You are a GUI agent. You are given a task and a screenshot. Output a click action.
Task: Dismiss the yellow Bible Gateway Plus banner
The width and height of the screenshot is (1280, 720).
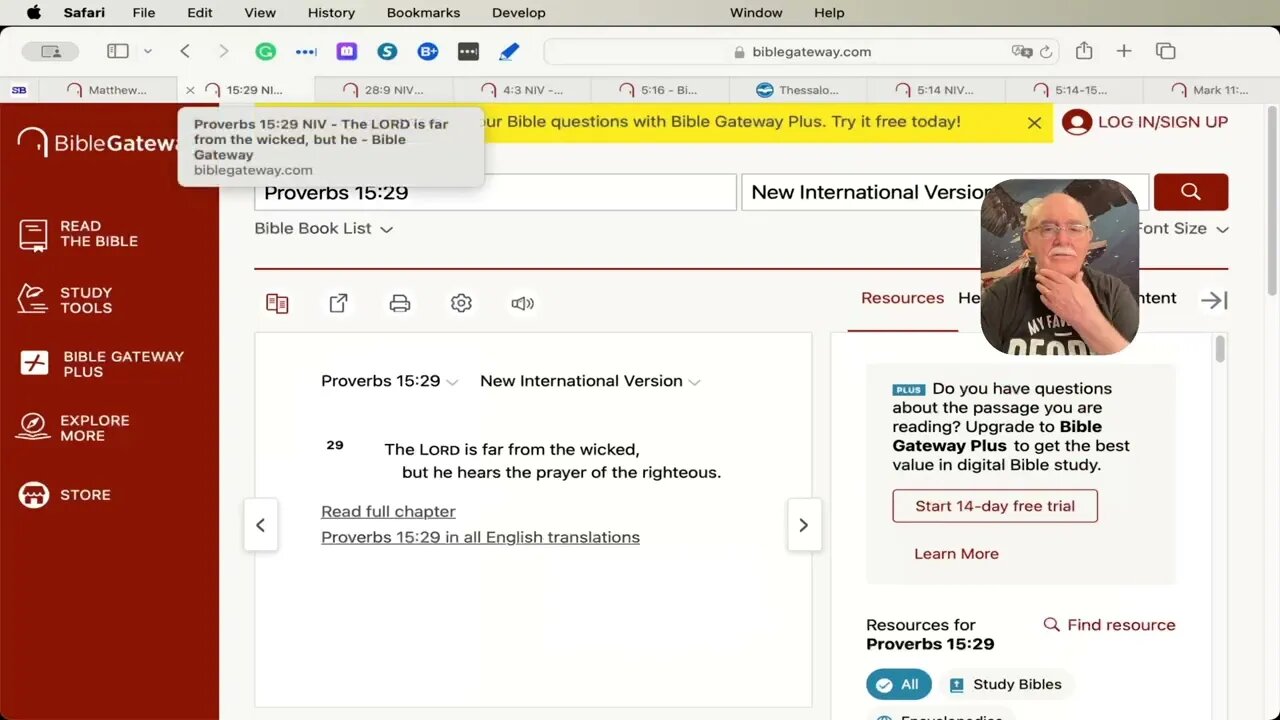[x=1035, y=123]
